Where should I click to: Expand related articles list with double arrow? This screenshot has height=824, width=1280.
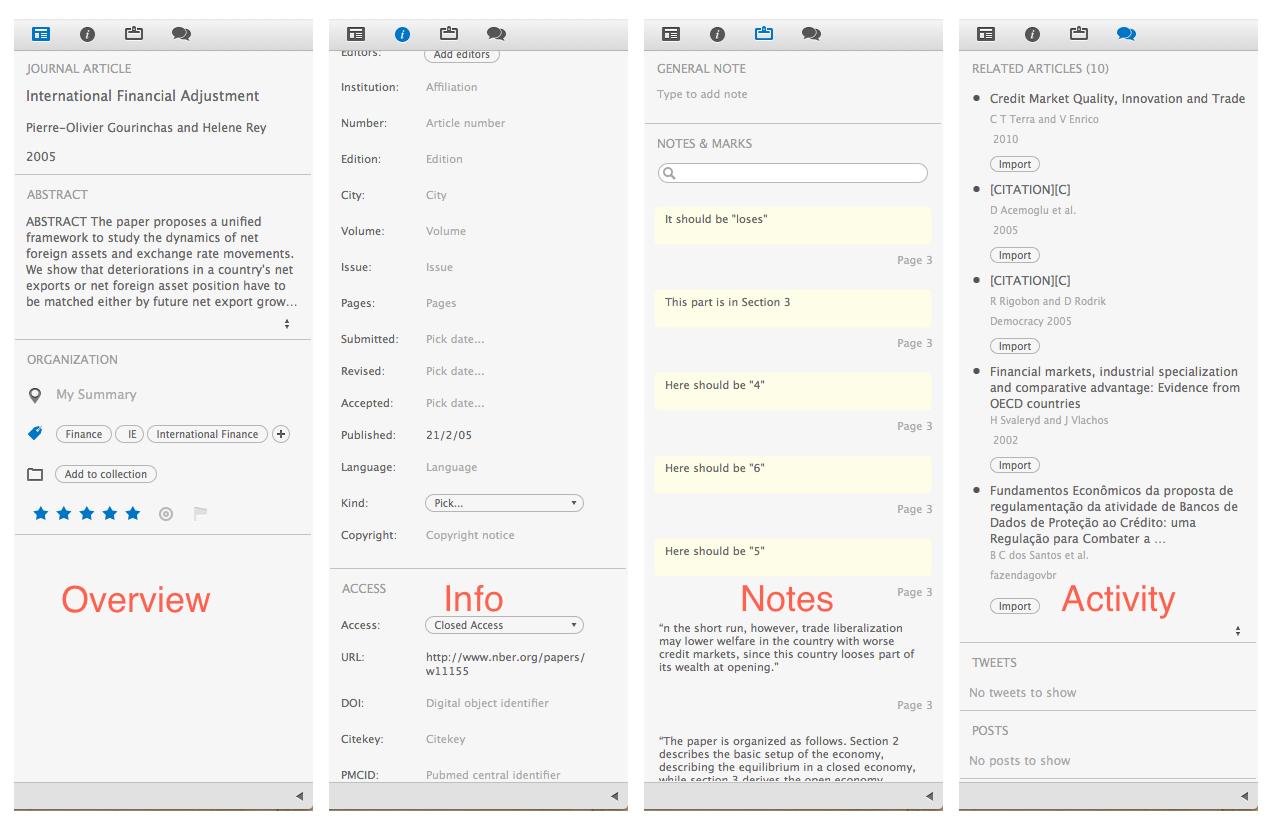(1238, 631)
